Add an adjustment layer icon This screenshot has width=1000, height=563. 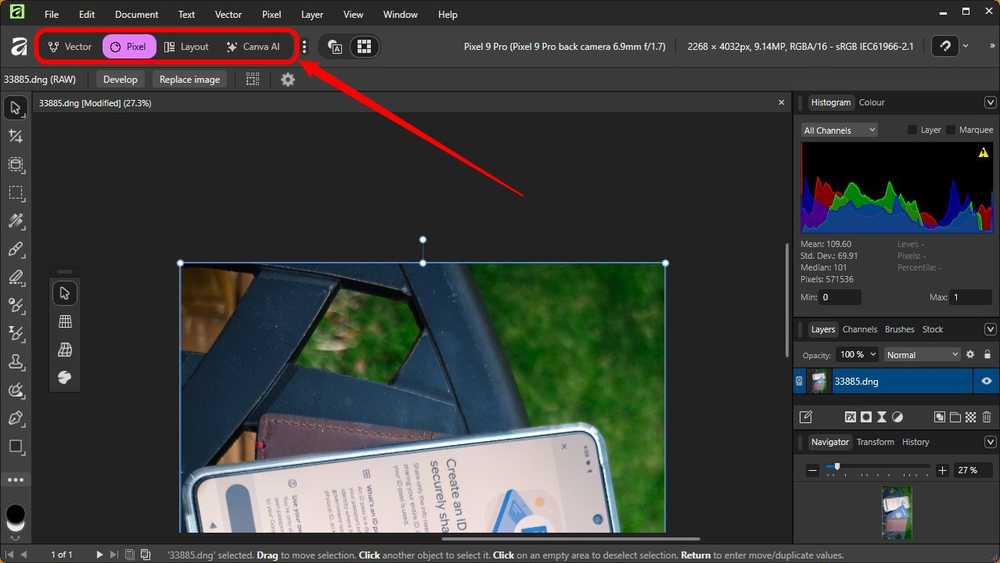(x=897, y=417)
